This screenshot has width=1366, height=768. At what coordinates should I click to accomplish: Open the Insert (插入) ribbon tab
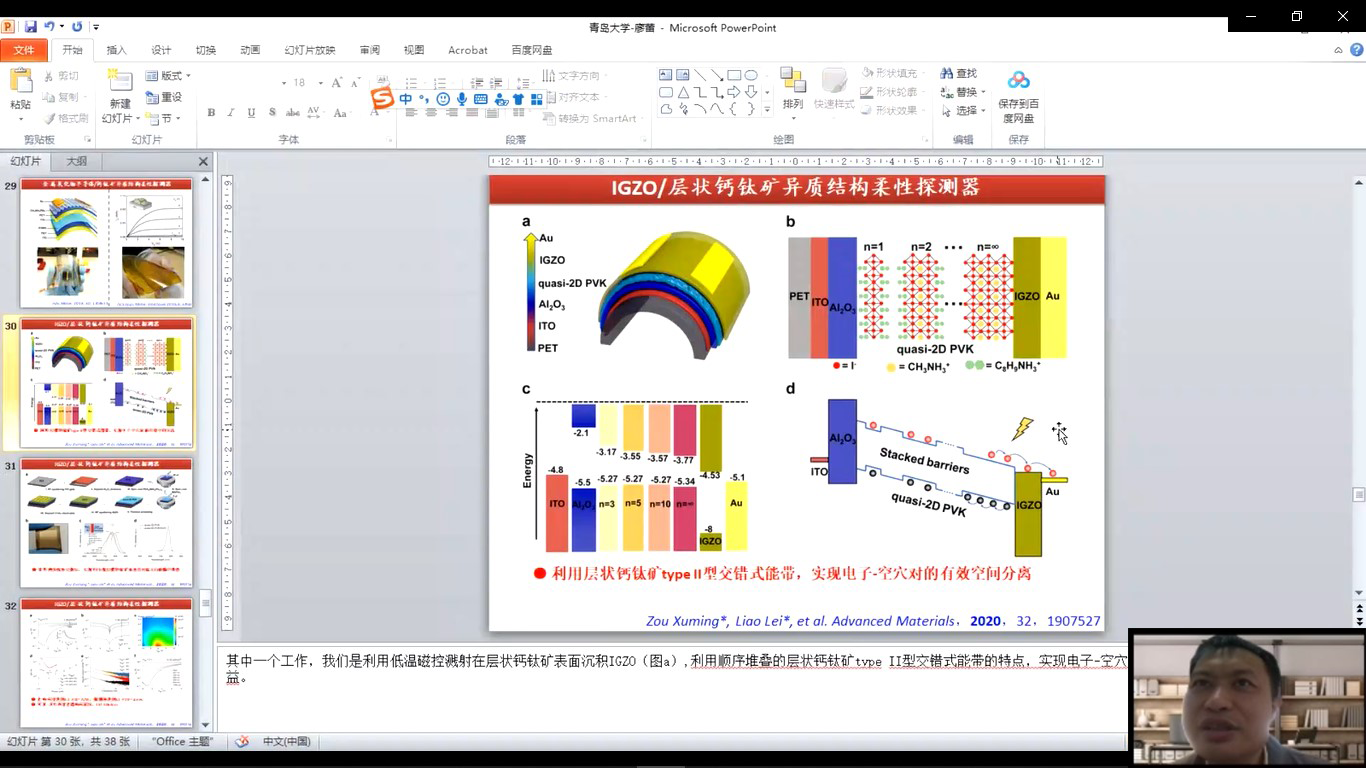point(117,50)
